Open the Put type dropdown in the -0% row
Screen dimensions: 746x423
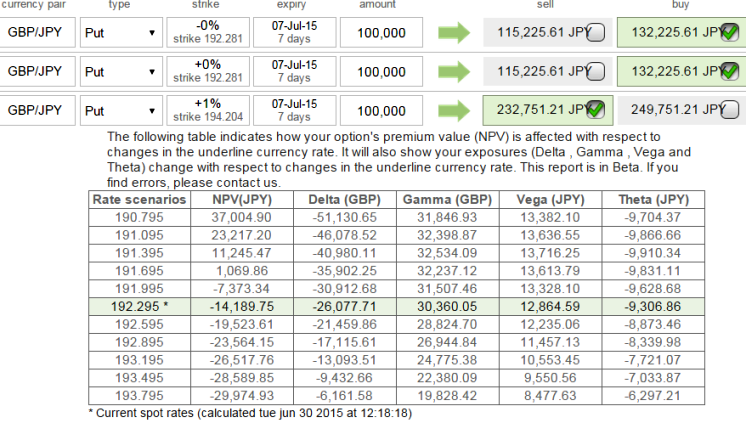click(x=120, y=33)
